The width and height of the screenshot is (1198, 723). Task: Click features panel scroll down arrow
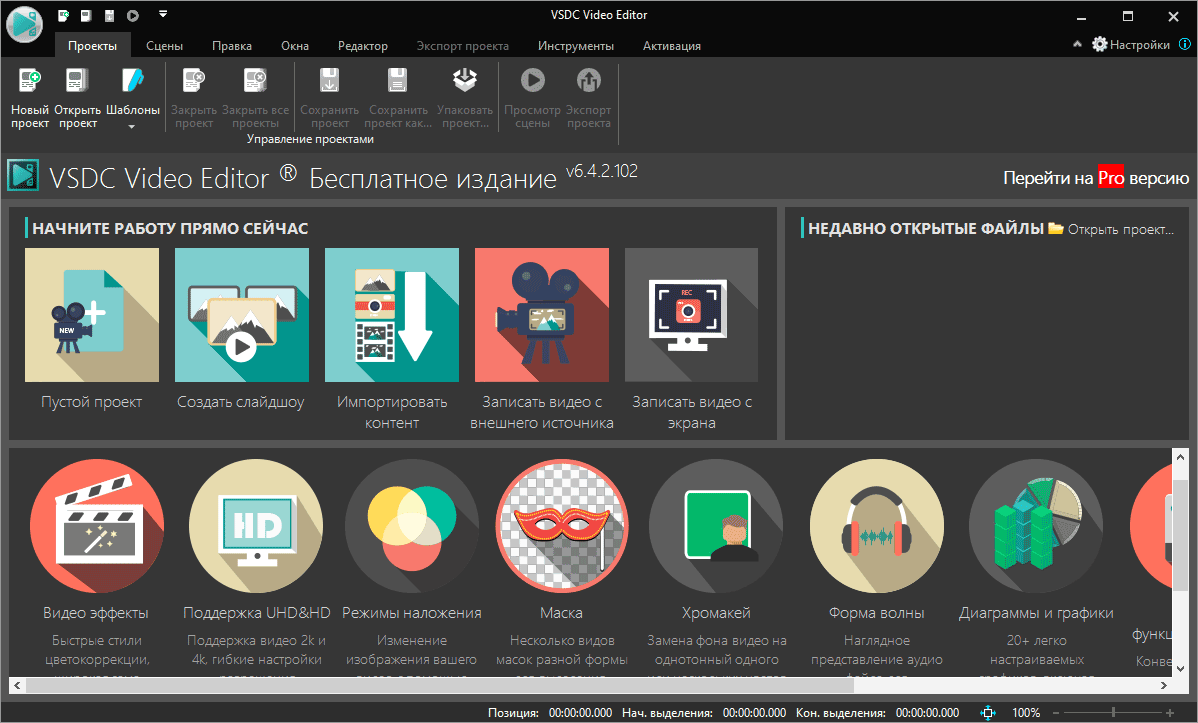click(1180, 669)
